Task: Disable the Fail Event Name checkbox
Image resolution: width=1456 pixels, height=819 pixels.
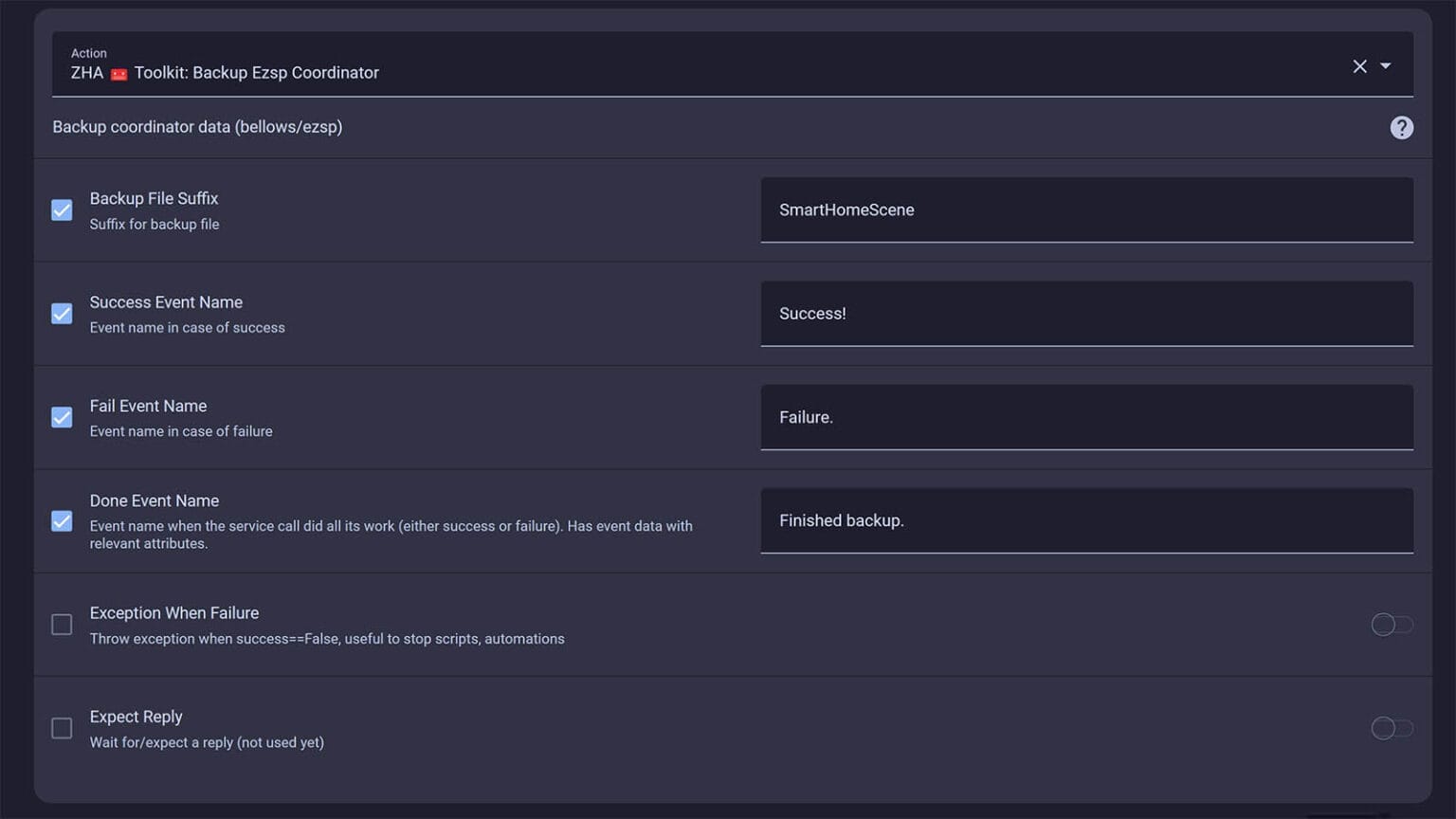Action: (x=62, y=417)
